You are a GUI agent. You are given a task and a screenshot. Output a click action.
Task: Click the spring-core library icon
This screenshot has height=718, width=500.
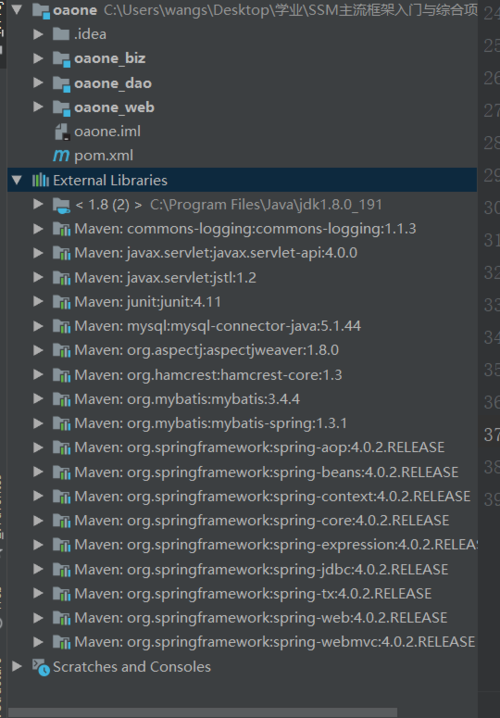pyautogui.click(x=61, y=521)
